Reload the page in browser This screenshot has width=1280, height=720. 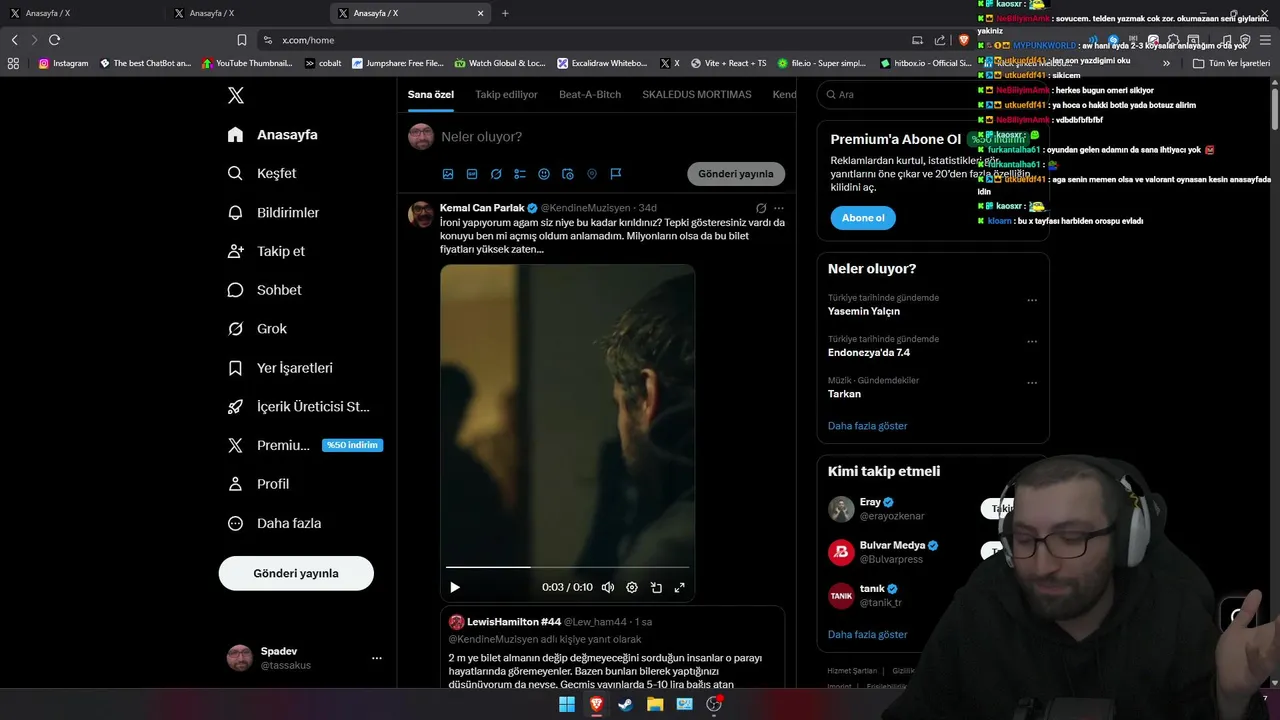coord(54,40)
